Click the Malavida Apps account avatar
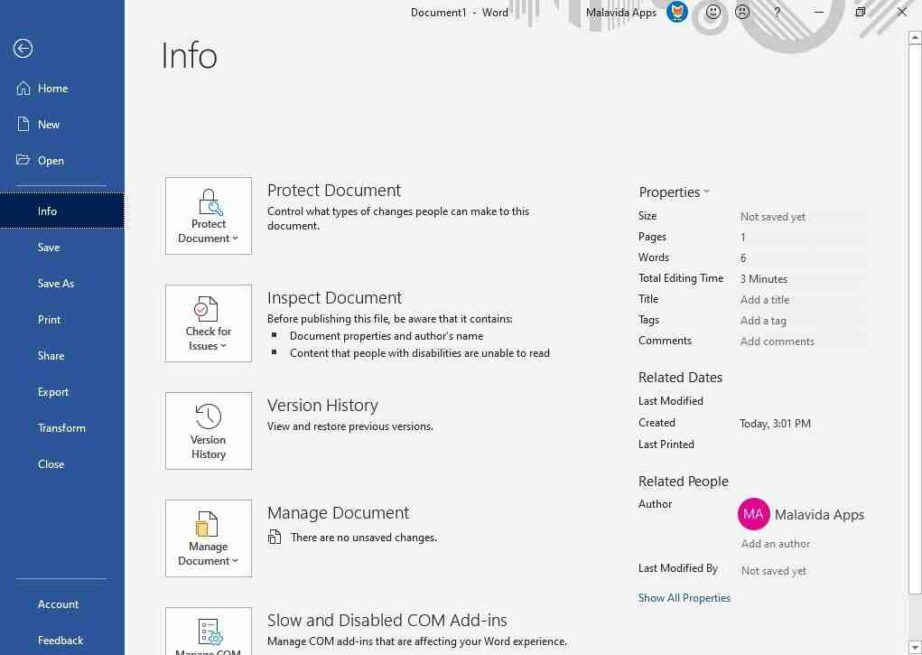Viewport: 922px width, 655px height. 673,13
